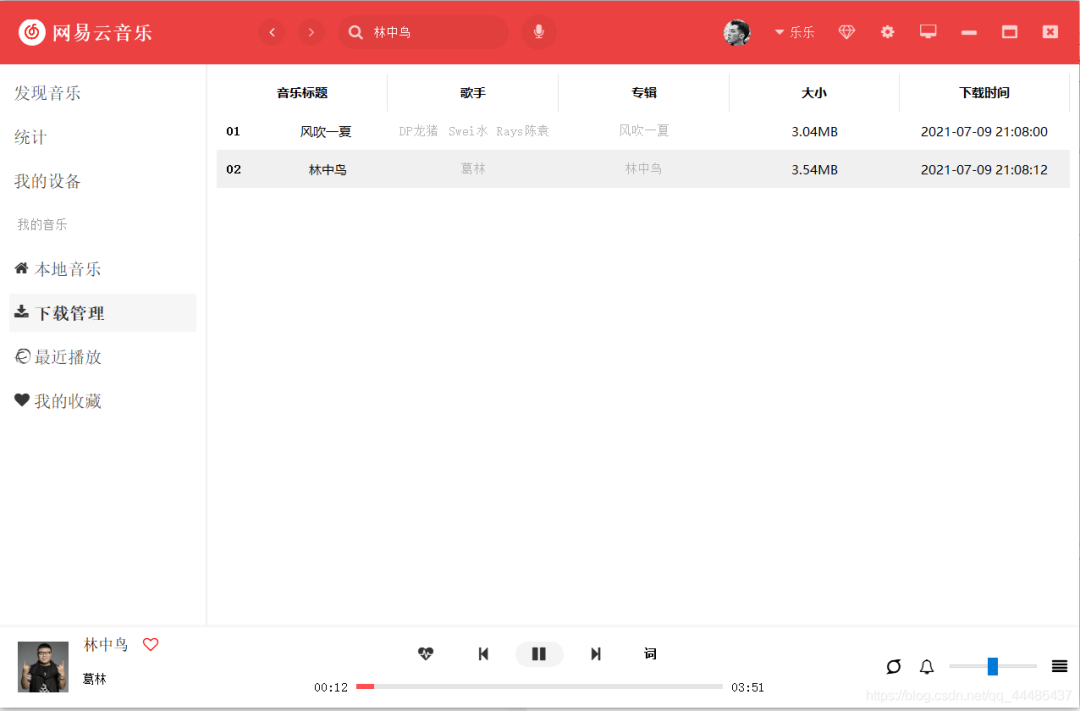The height and width of the screenshot is (711, 1080).
Task: Click the 音乐标题 column header
Action: 302,93
